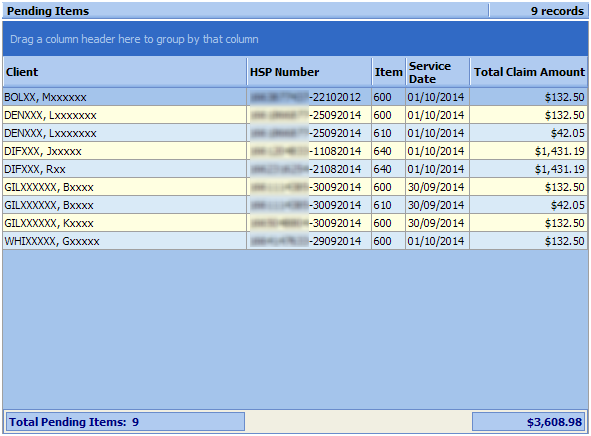
Task: Click $132.50 amount in BOLXX row
Action: coord(528,97)
